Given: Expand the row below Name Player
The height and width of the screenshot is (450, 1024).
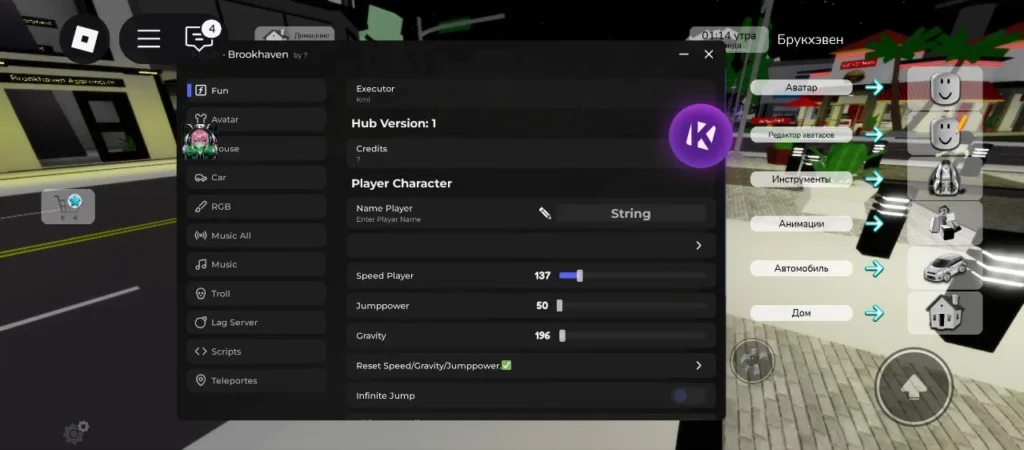Looking at the screenshot, I should click(698, 245).
